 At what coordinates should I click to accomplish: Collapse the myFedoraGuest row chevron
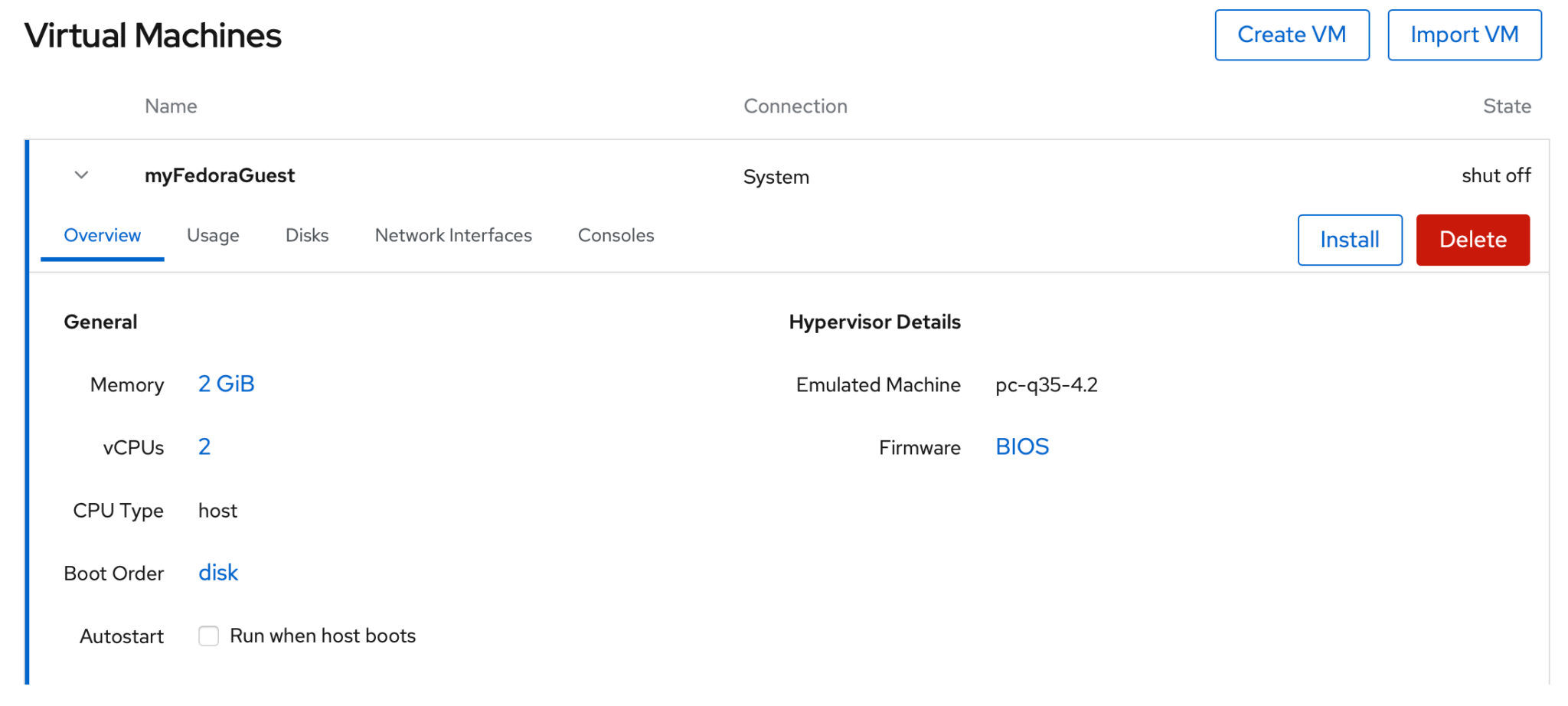coord(81,175)
